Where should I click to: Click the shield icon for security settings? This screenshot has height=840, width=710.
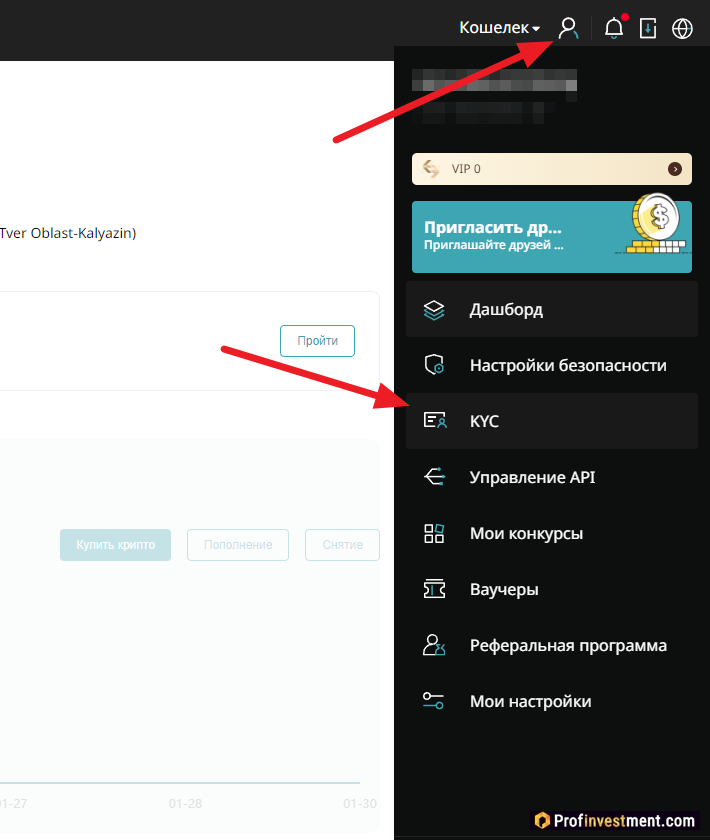[x=434, y=365]
